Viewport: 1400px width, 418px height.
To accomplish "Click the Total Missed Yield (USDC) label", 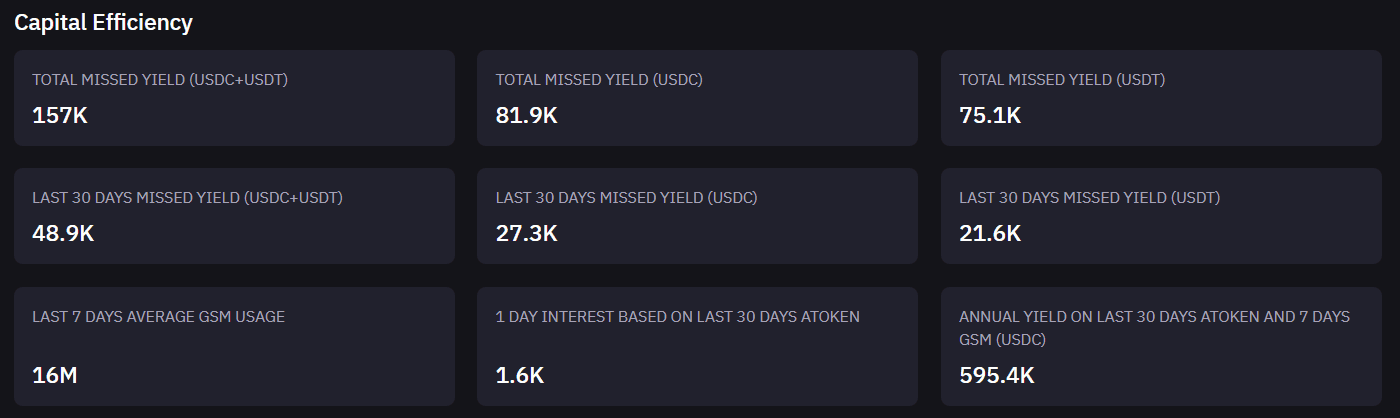I will pos(599,79).
